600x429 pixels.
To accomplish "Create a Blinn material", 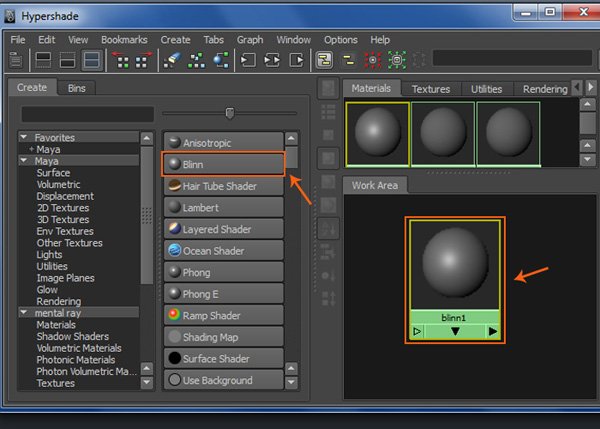I will [223, 164].
